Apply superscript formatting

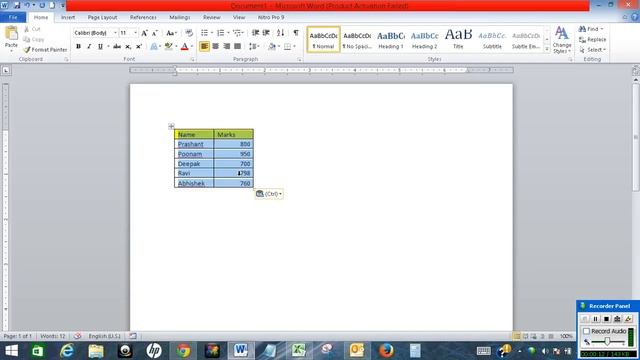pos(139,47)
